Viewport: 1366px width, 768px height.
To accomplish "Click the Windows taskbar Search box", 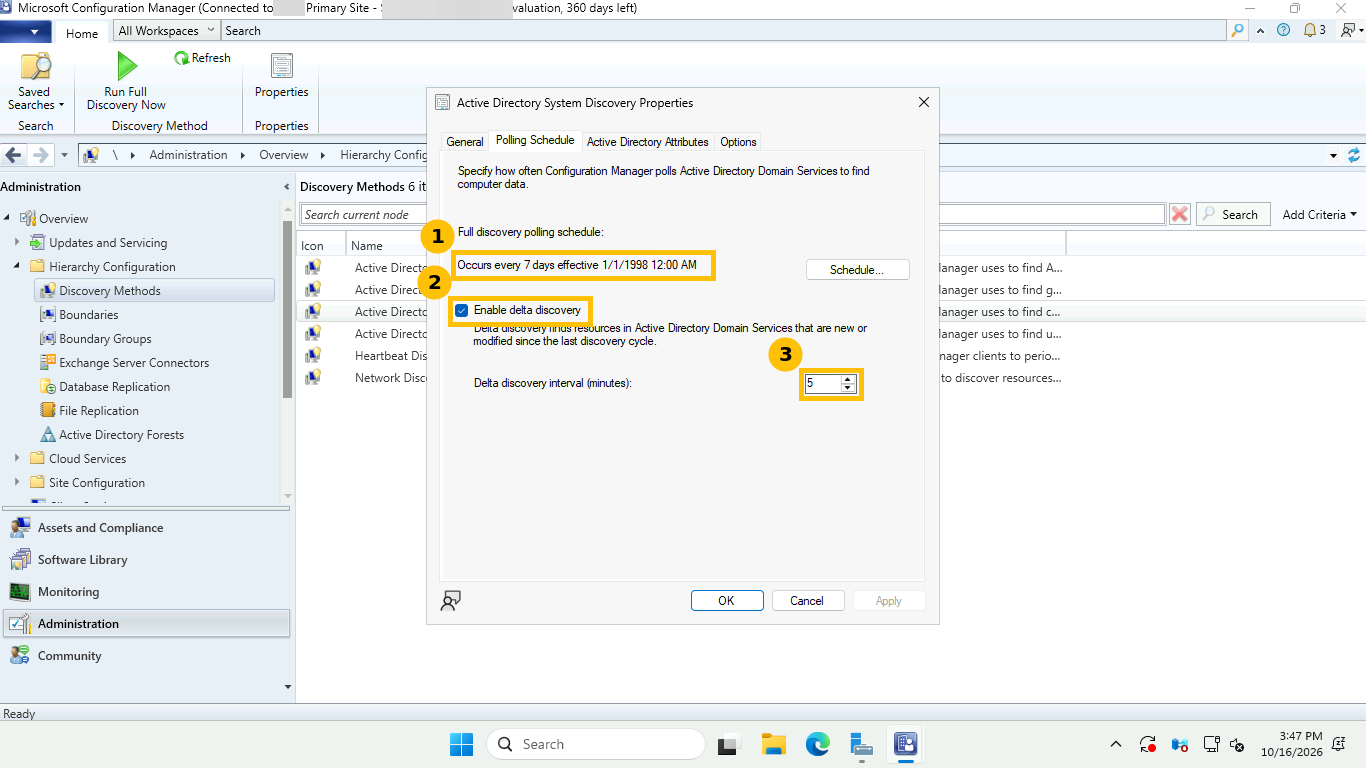I will 596,744.
